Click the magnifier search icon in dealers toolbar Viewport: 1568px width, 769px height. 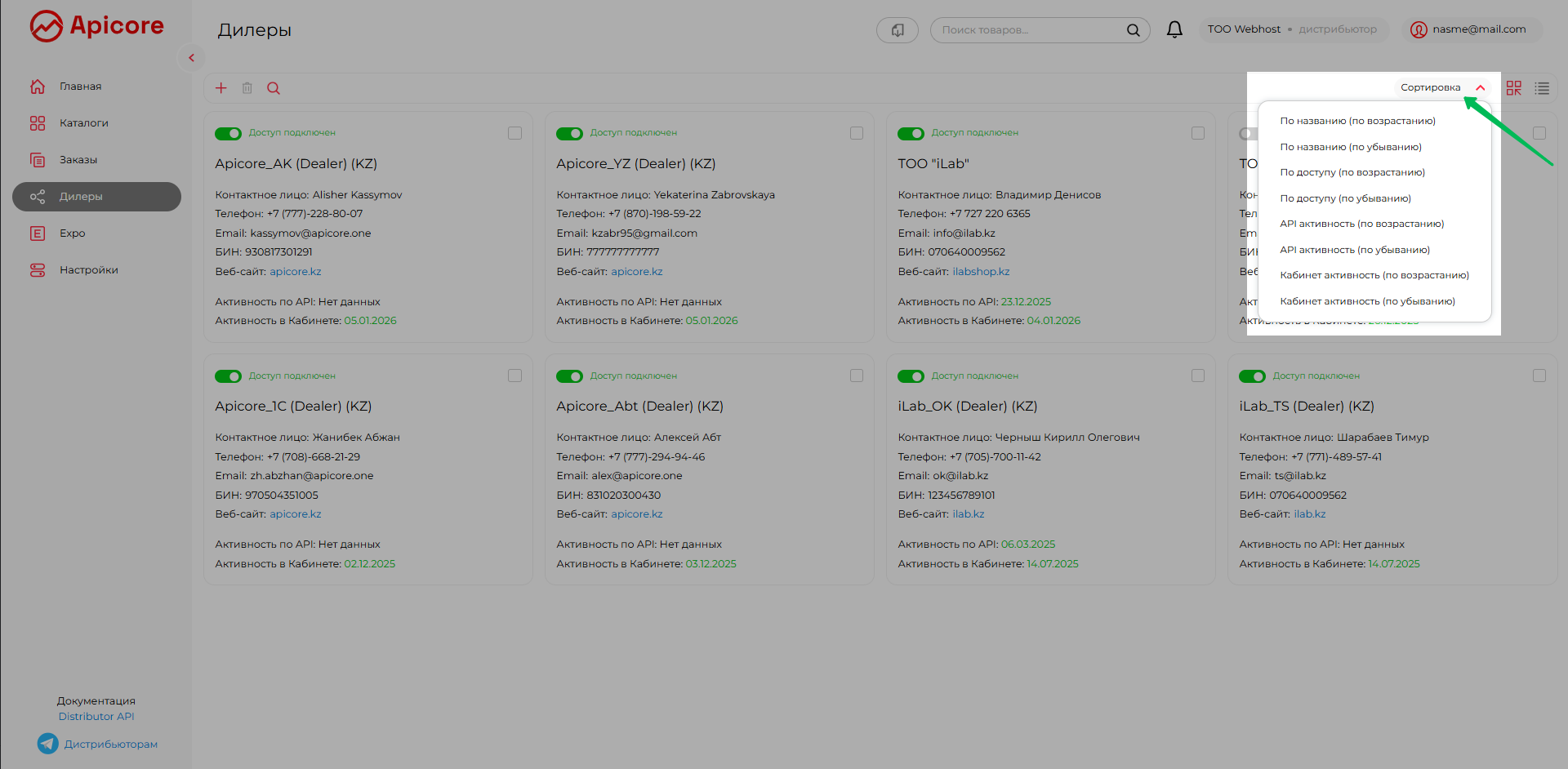coord(274,88)
